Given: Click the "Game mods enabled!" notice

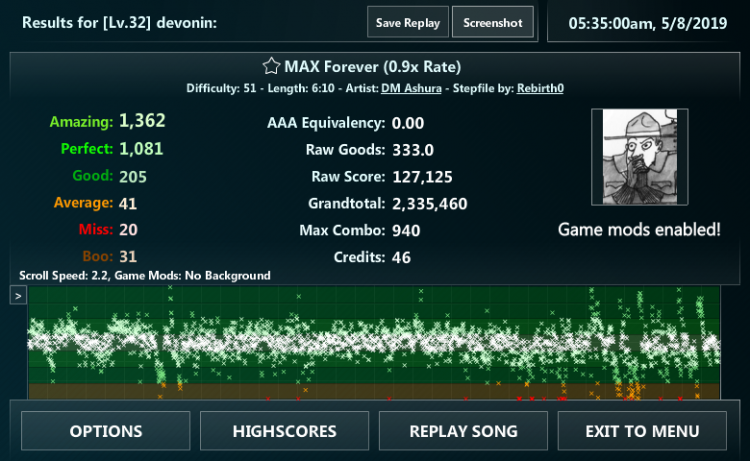Looking at the screenshot, I should 639,230.
